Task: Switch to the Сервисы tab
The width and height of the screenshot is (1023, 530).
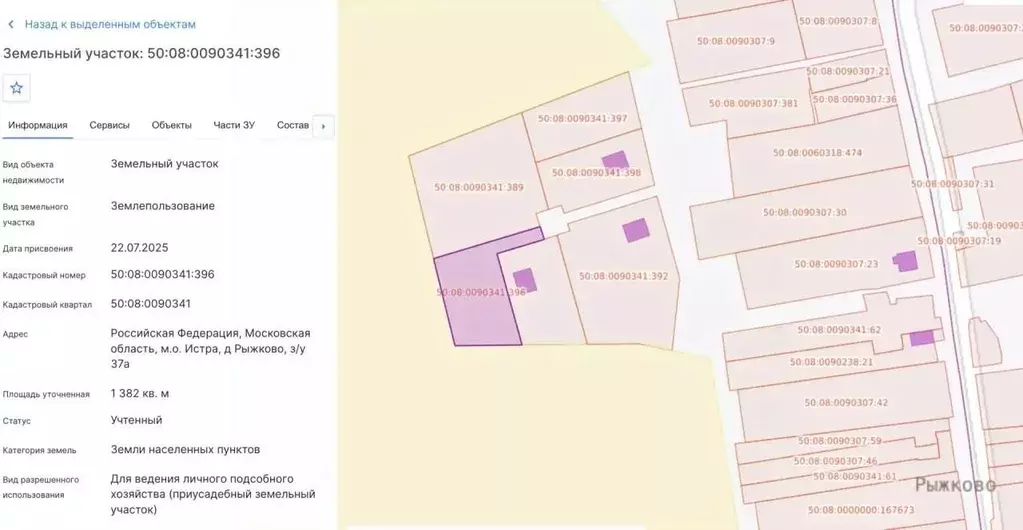Action: click(110, 125)
